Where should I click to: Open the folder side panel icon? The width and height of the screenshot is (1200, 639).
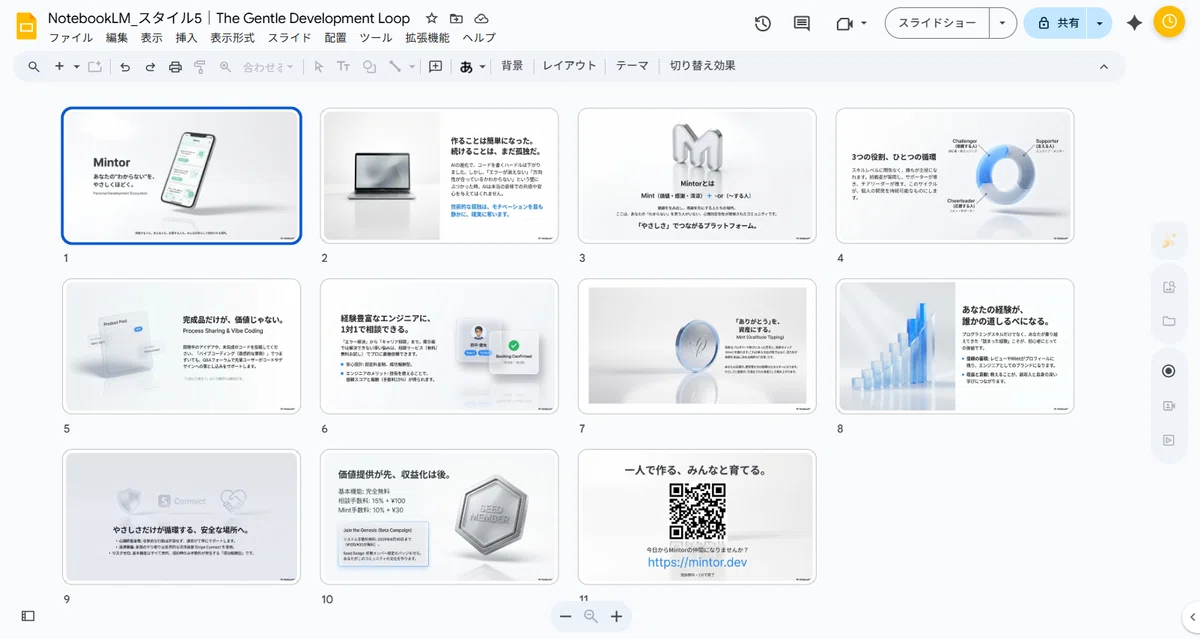(x=1168, y=321)
